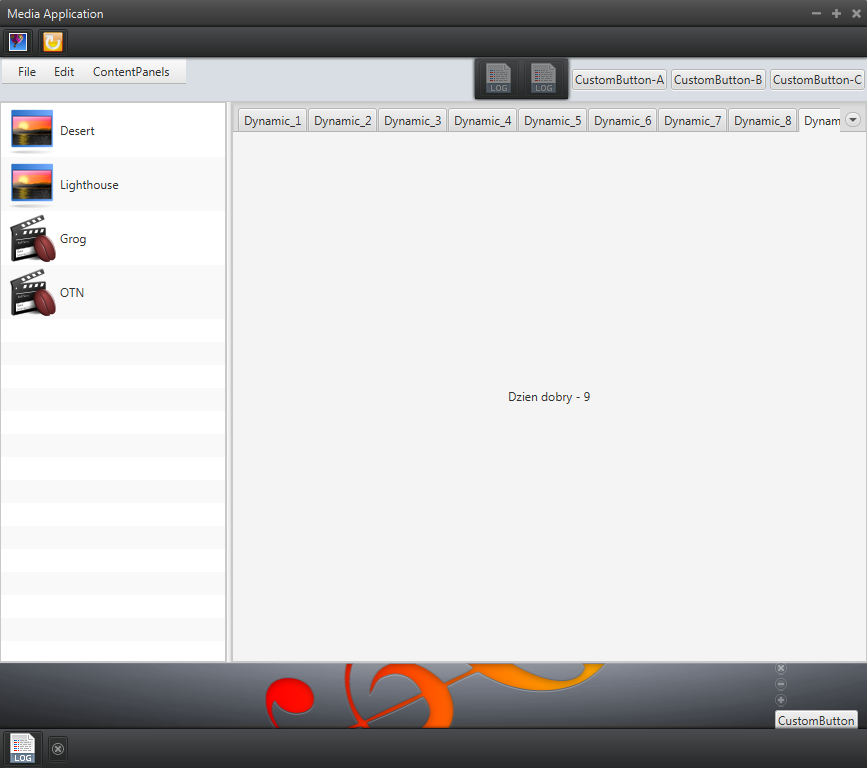Click the orange refresh arrow icon

point(53,42)
